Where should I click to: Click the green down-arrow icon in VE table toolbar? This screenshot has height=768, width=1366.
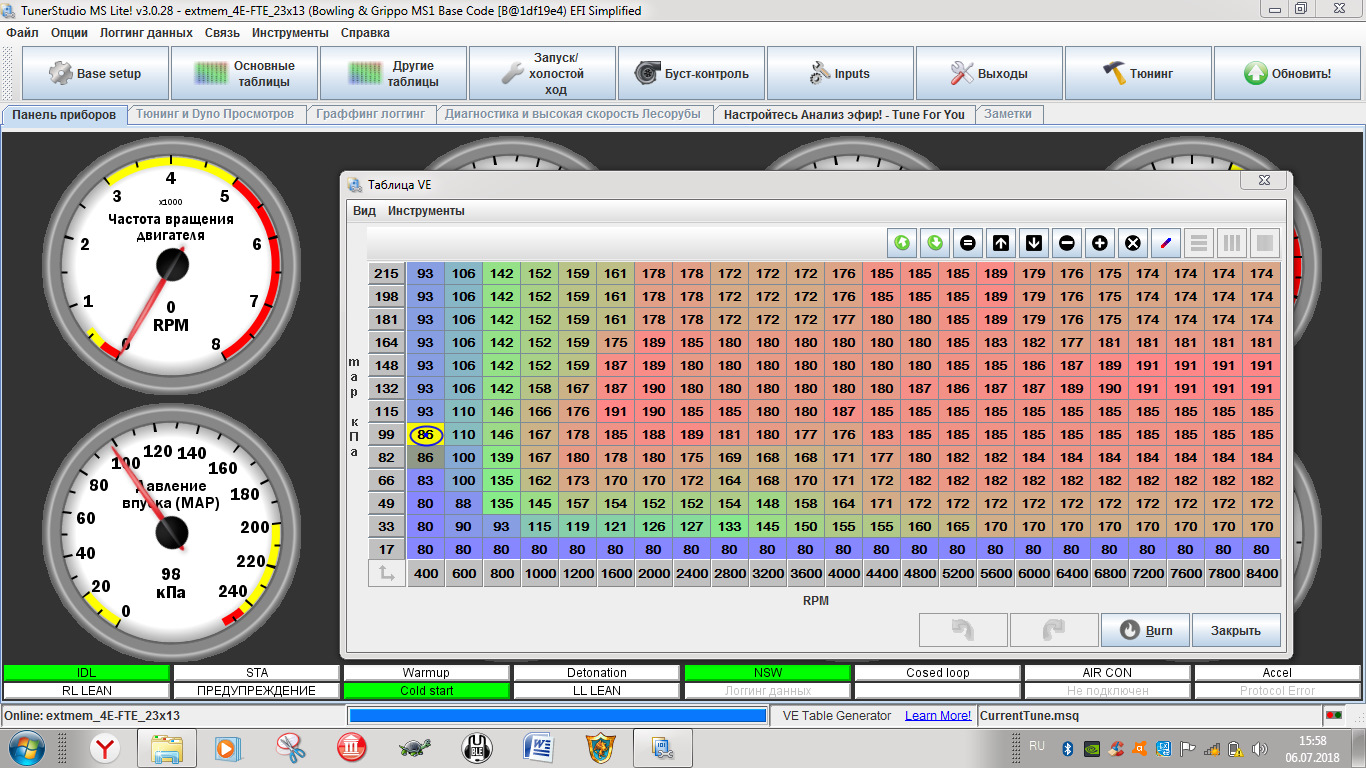pyautogui.click(x=935, y=242)
